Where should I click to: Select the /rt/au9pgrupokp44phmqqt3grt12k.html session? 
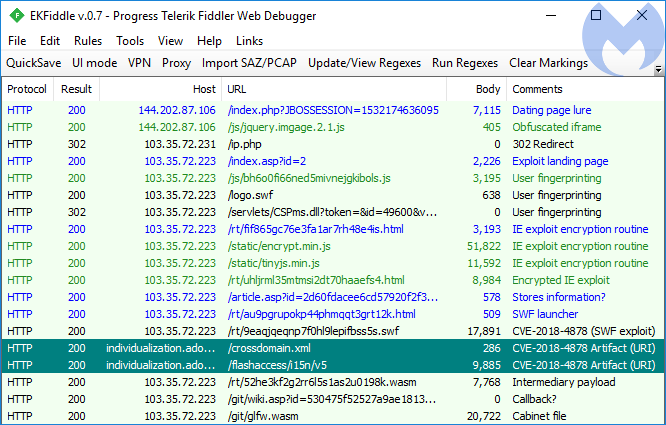tap(333, 314)
